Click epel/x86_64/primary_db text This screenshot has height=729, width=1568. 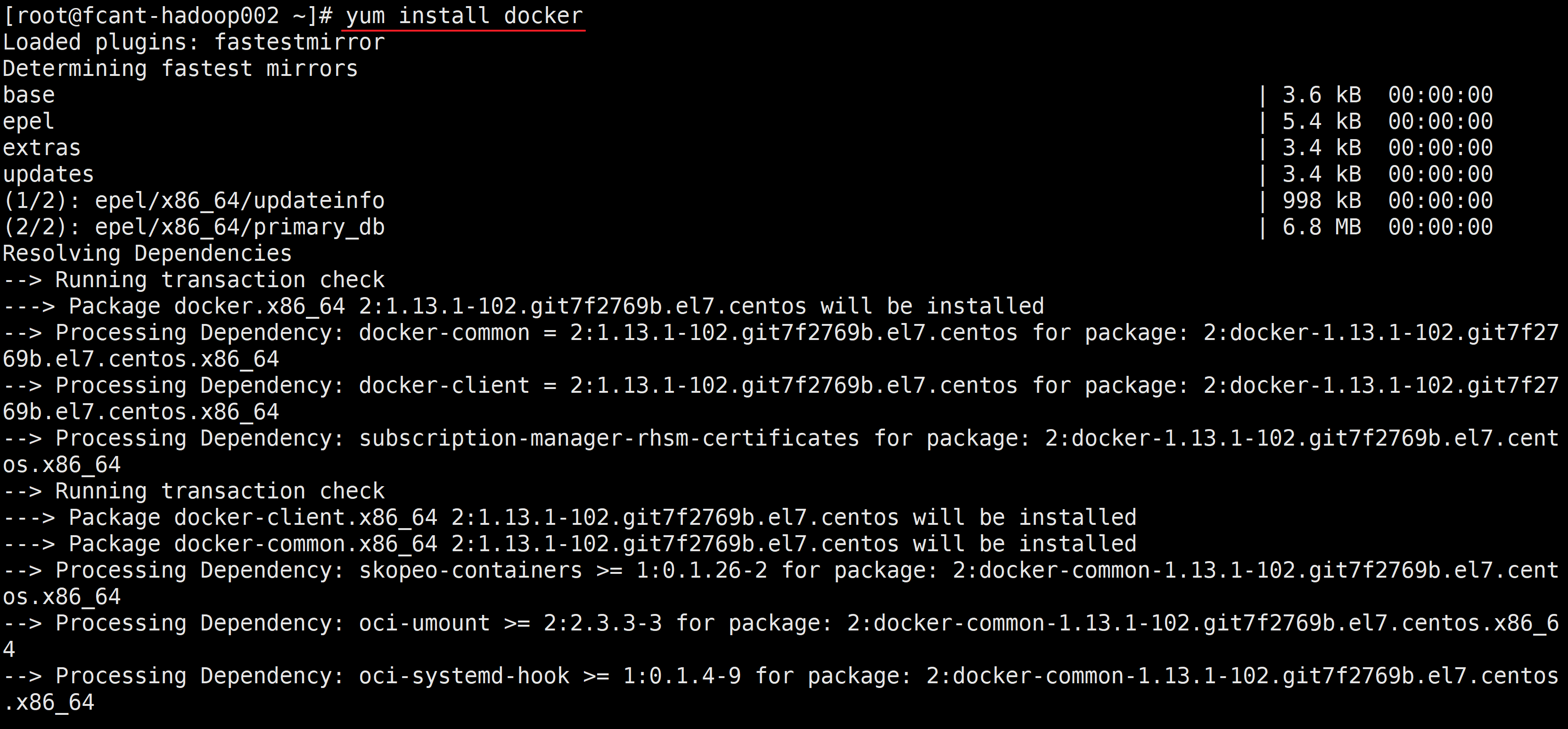pos(239,227)
